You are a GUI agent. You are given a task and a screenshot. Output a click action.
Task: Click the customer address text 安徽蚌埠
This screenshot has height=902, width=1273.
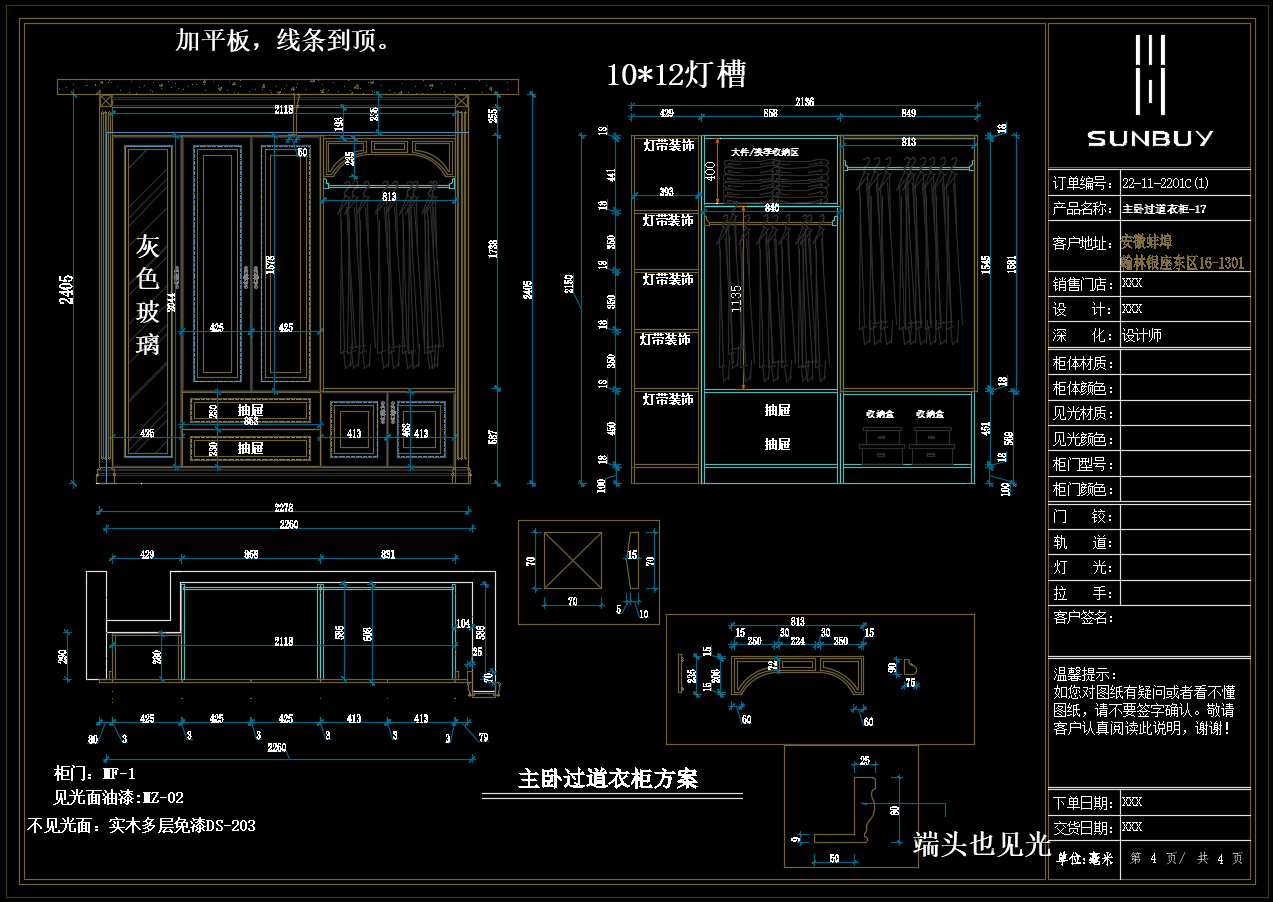coord(1146,242)
